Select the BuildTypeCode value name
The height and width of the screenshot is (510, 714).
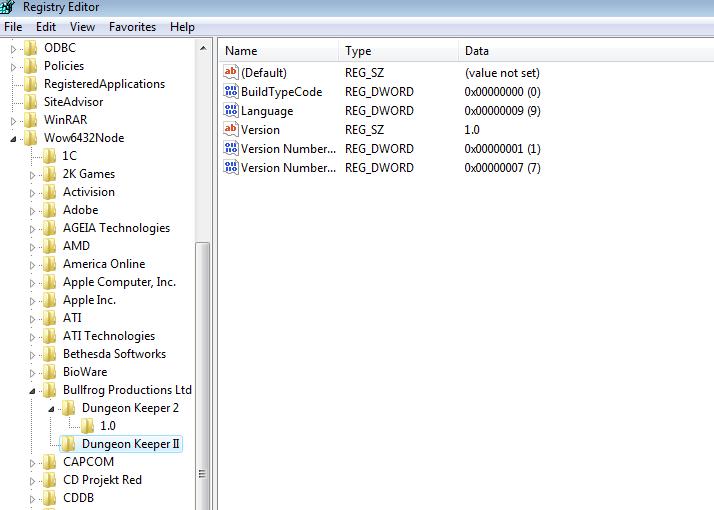(281, 92)
